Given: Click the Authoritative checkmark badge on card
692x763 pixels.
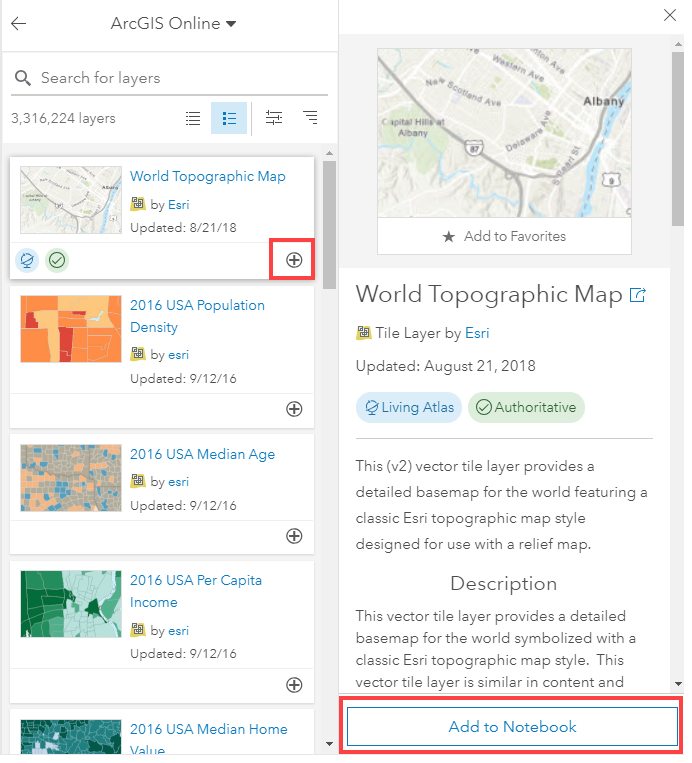Looking at the screenshot, I should tap(57, 260).
